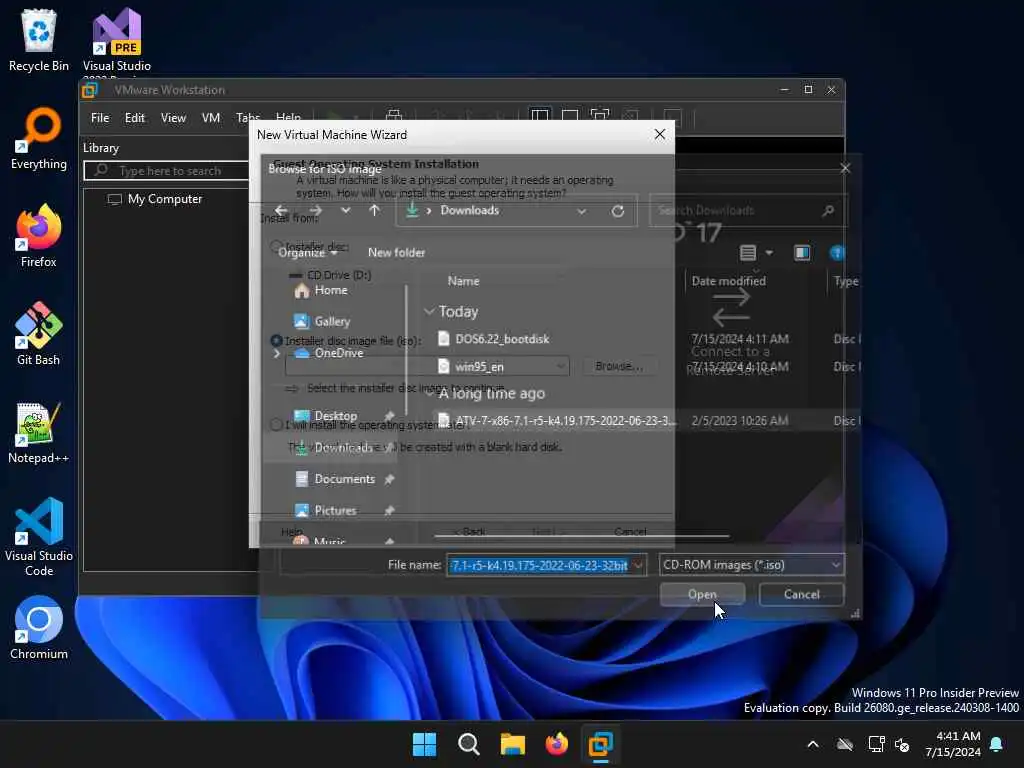Select the DOS6.22_bootdisk file

click(x=502, y=339)
